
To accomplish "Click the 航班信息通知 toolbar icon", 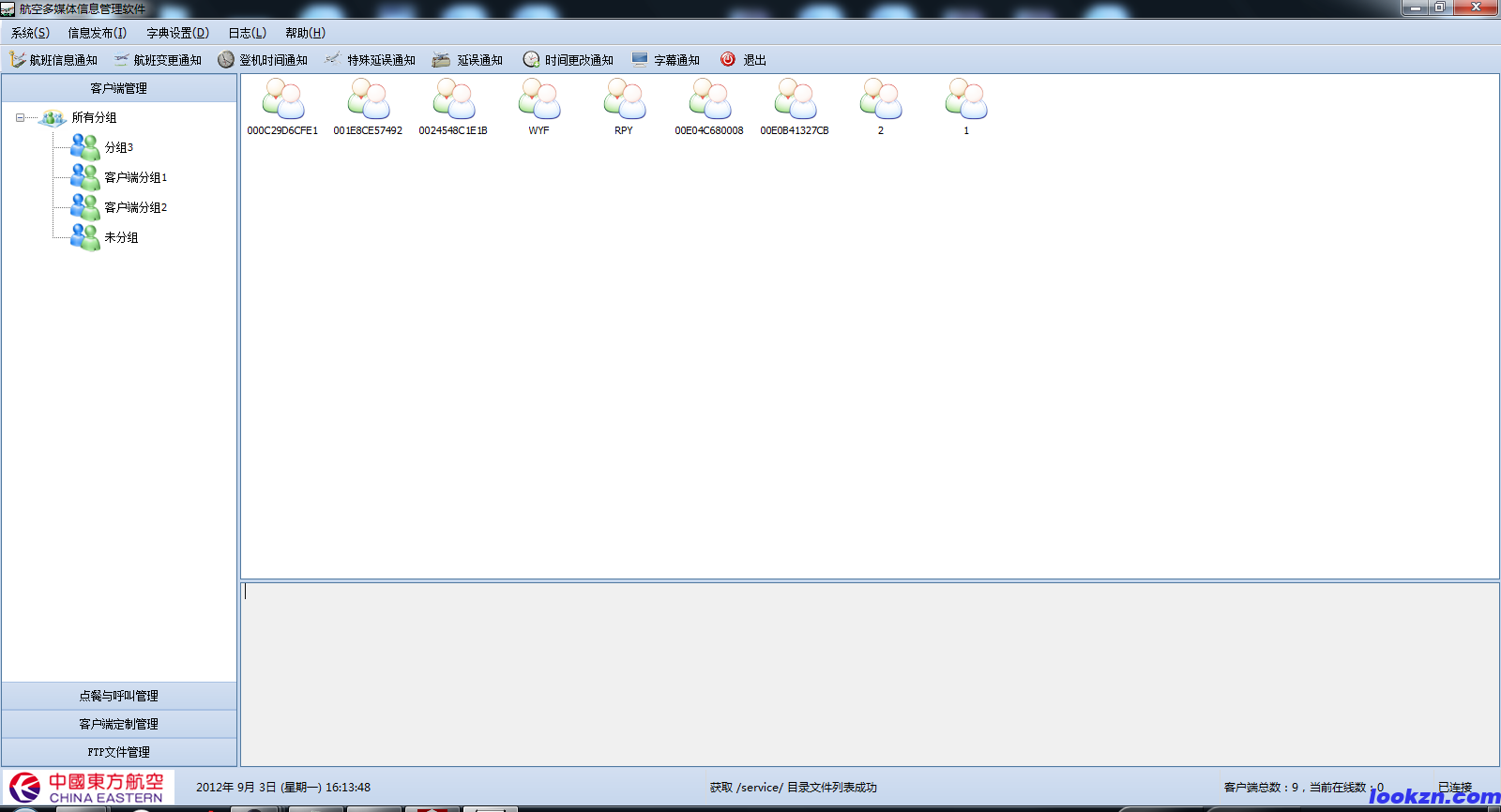I will pos(17,60).
